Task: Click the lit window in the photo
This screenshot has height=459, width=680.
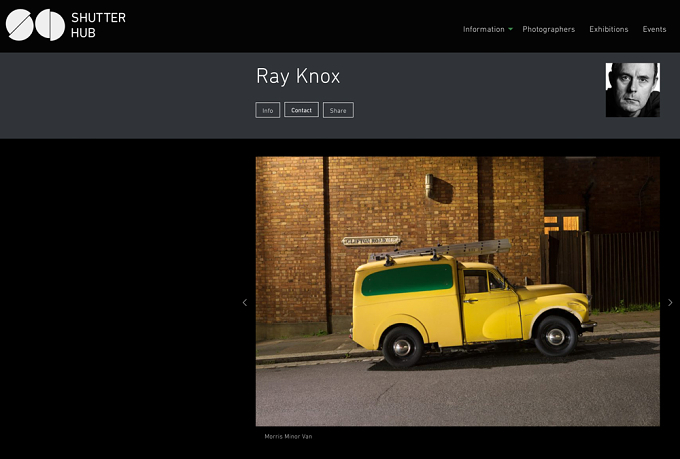Action: point(562,223)
